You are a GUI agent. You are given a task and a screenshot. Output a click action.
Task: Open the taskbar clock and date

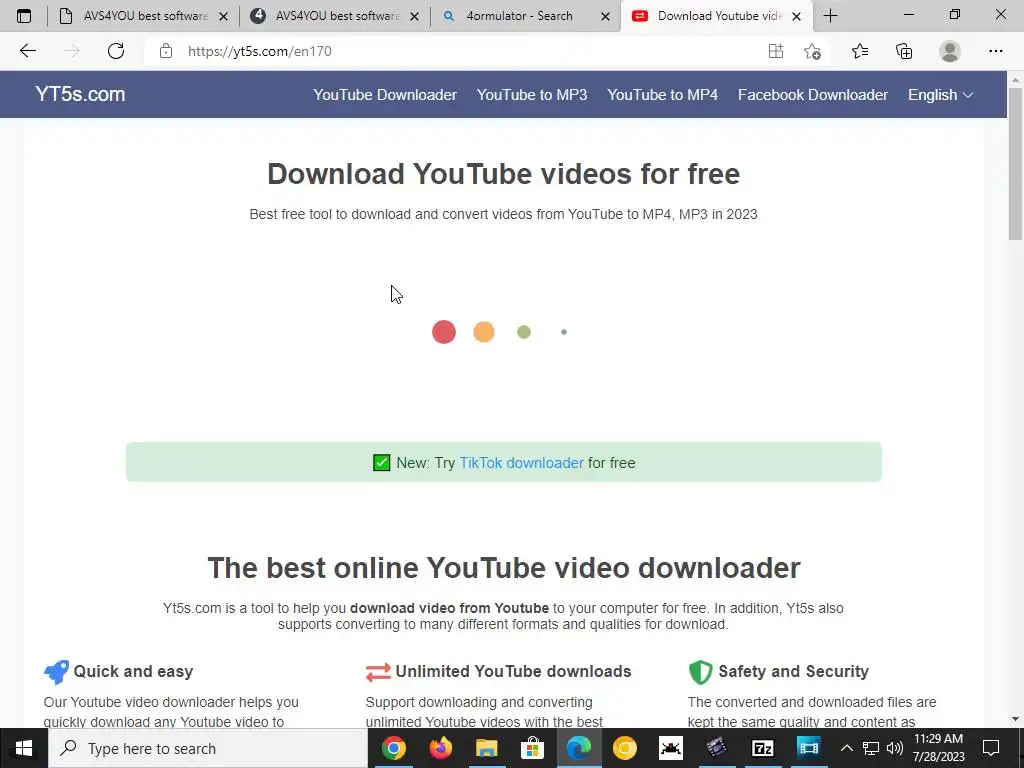tap(938, 748)
